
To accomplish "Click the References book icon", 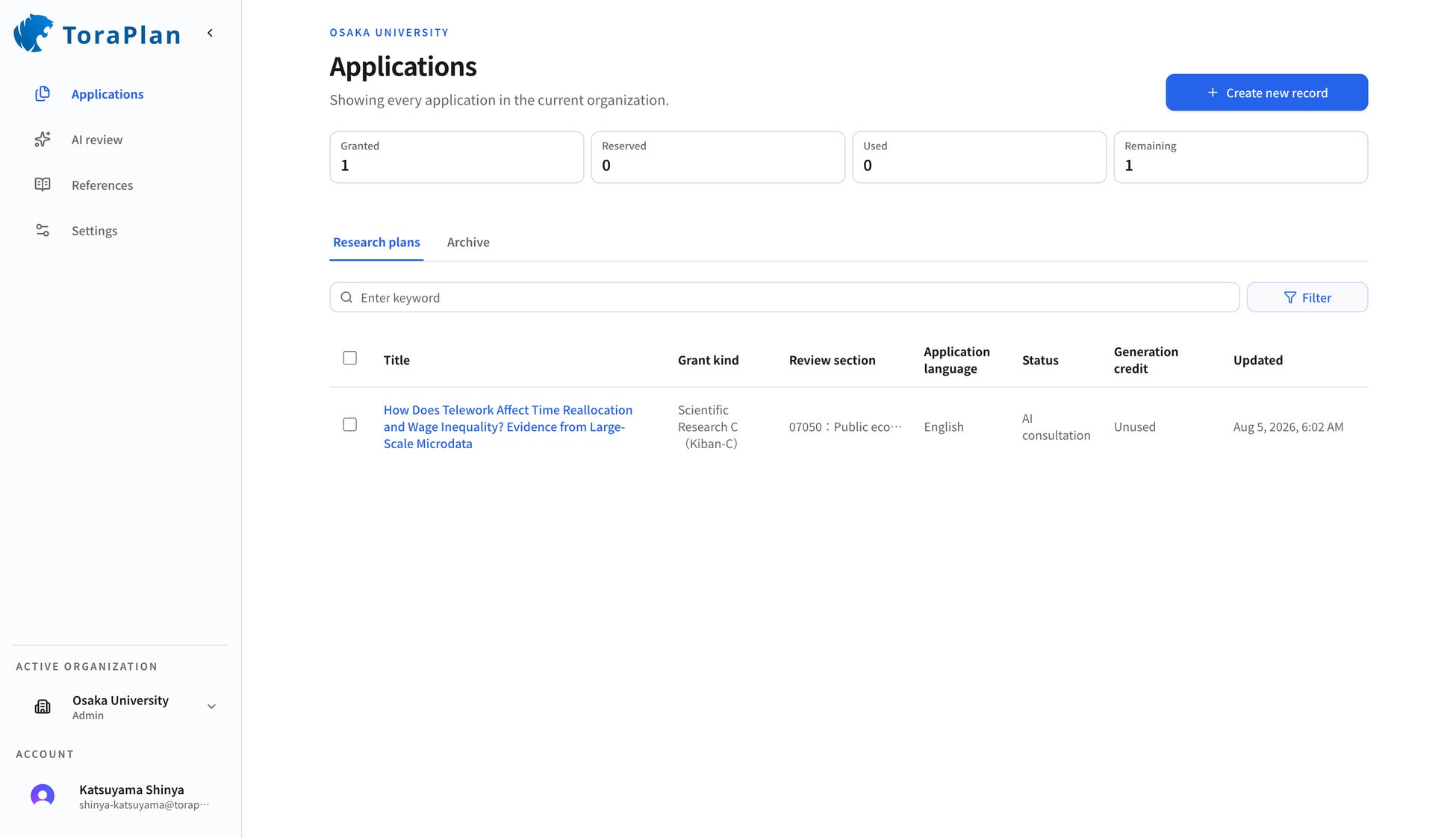I will [x=43, y=184].
